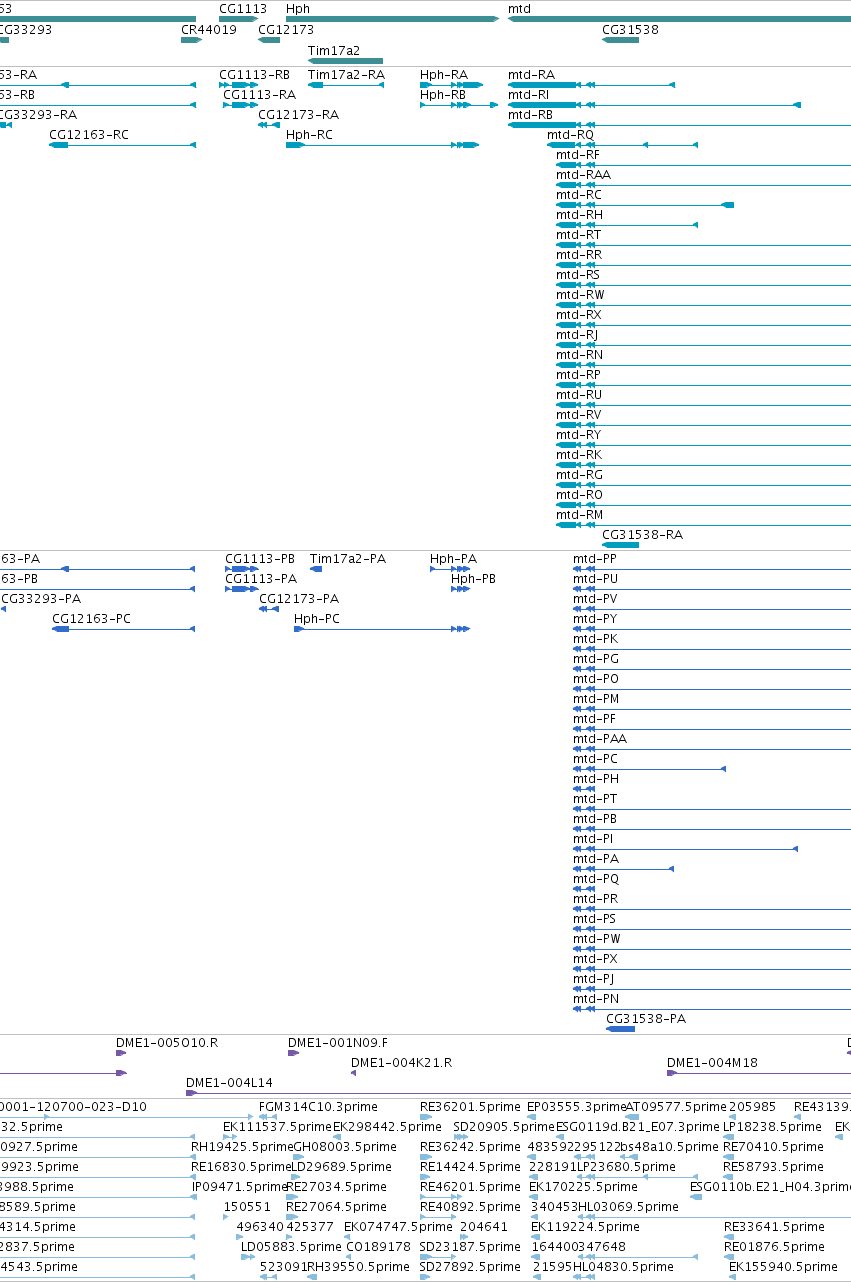Select the mtd-RQ transcript label
The height and width of the screenshot is (1282, 851).
tap(570, 135)
